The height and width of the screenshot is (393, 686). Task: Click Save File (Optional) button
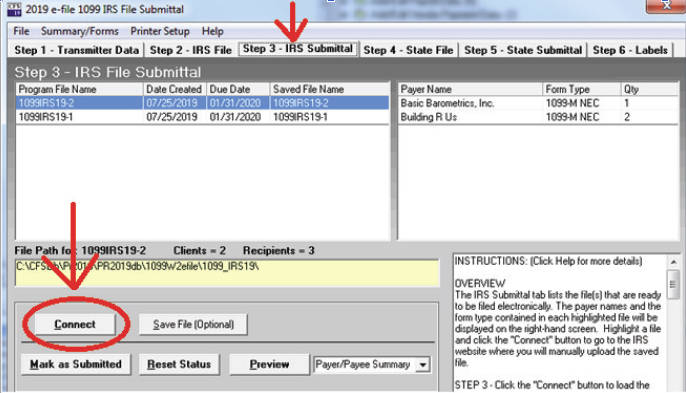coord(193,324)
